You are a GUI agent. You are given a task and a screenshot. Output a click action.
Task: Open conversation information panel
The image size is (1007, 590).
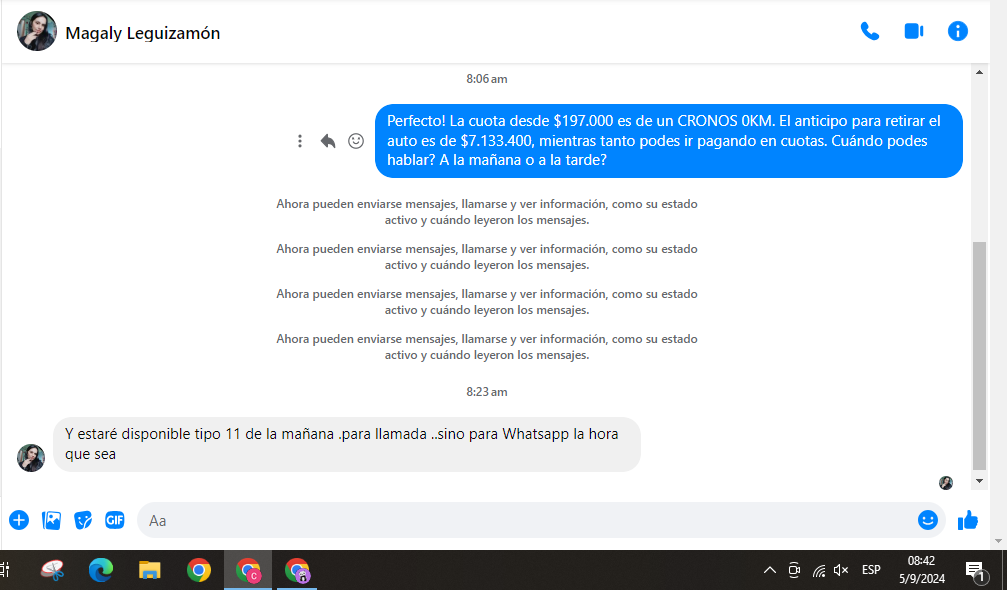click(x=958, y=31)
